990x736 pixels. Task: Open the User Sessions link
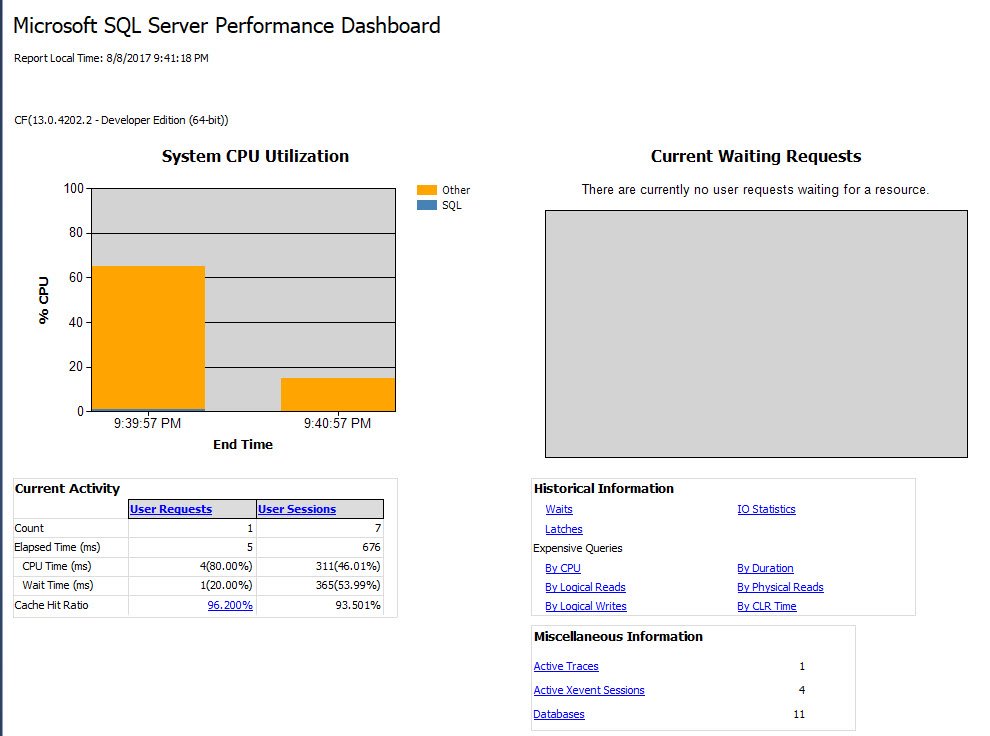click(297, 509)
